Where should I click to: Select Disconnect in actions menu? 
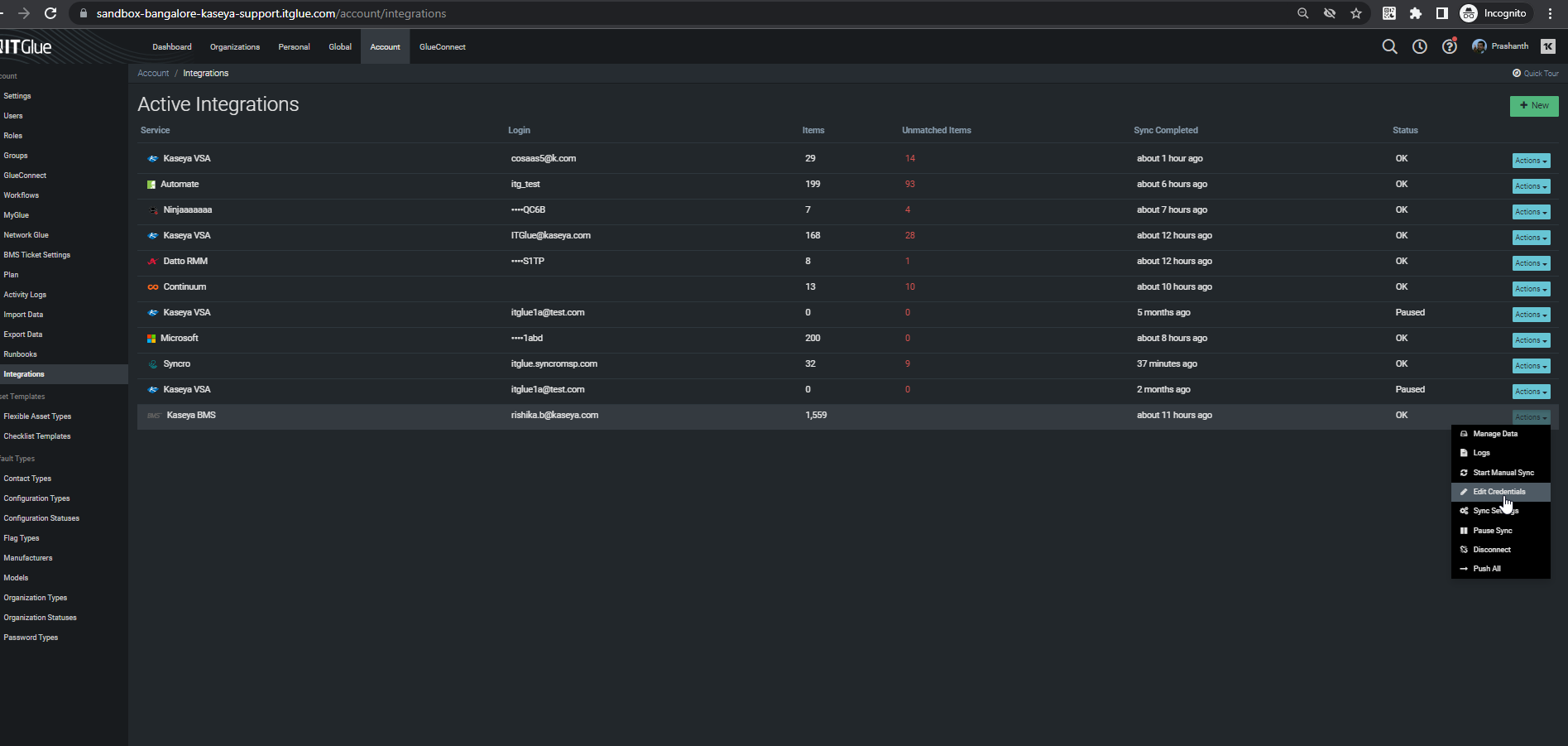pos(1500,550)
